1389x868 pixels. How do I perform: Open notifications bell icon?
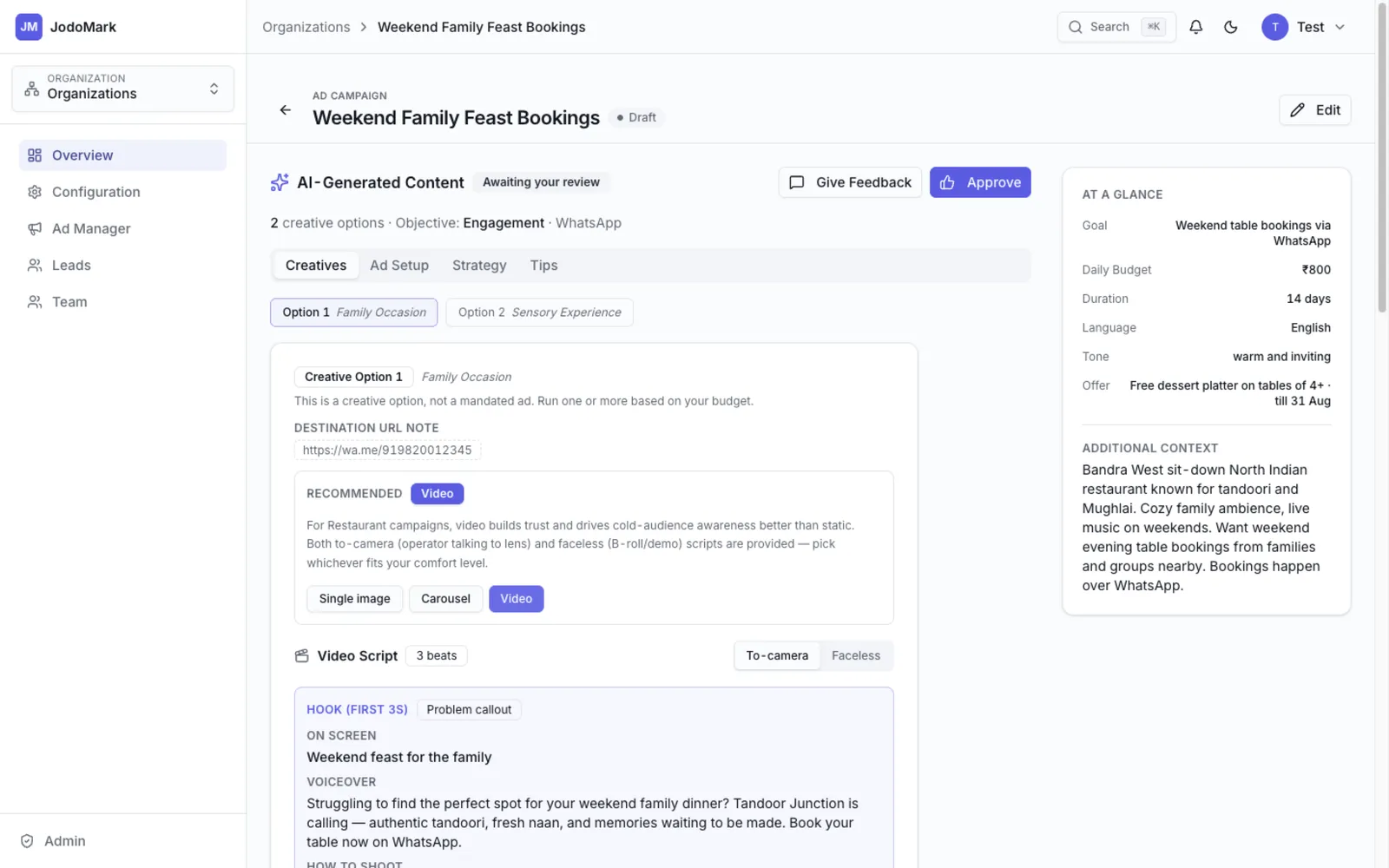[x=1195, y=27]
